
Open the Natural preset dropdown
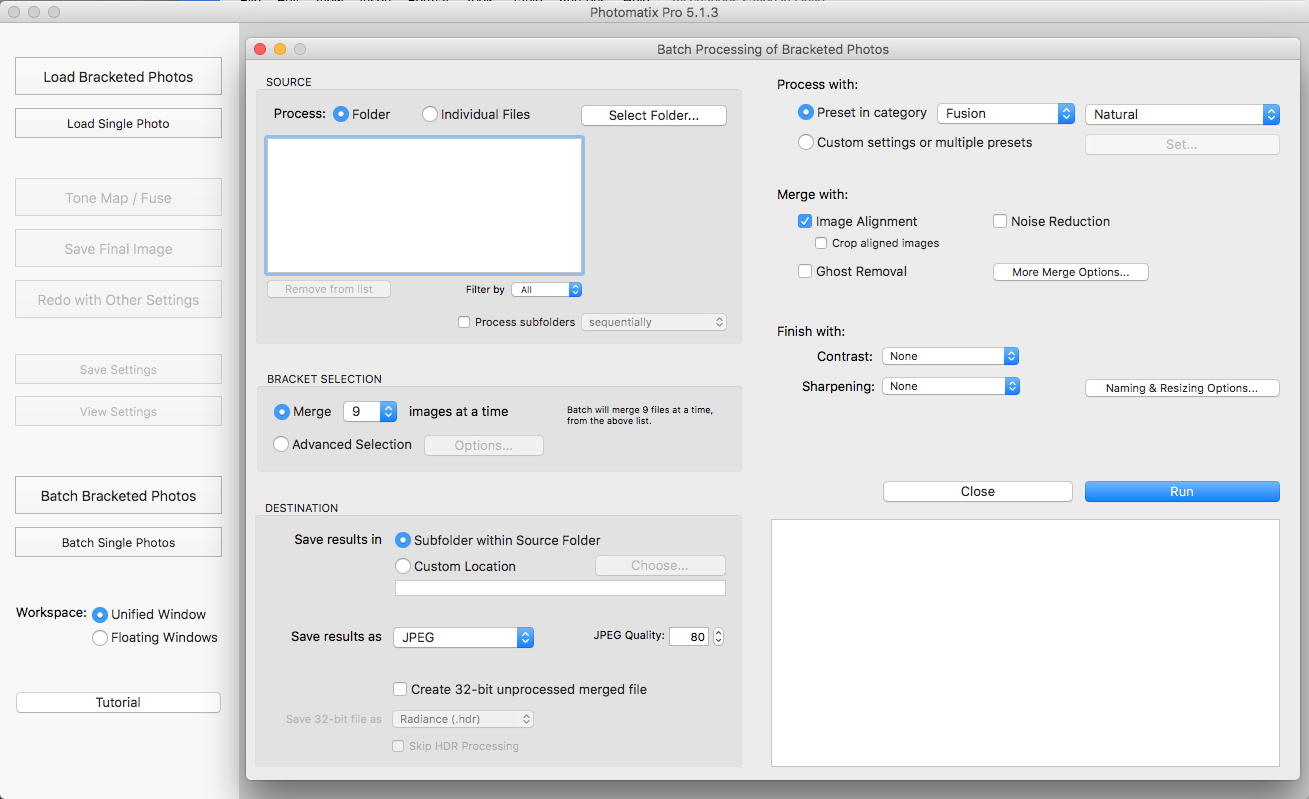pos(1182,114)
